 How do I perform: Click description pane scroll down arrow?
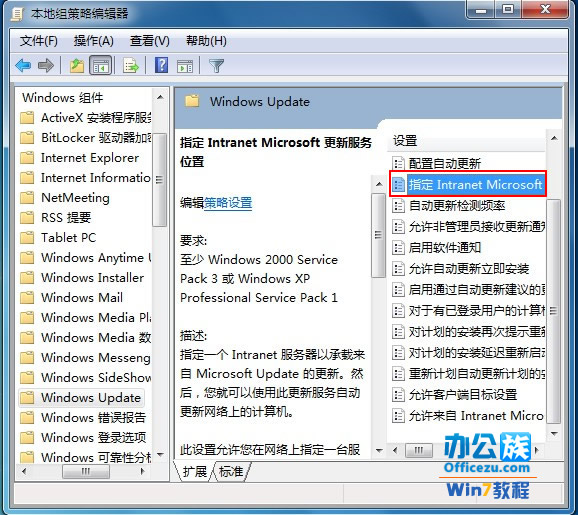click(379, 450)
